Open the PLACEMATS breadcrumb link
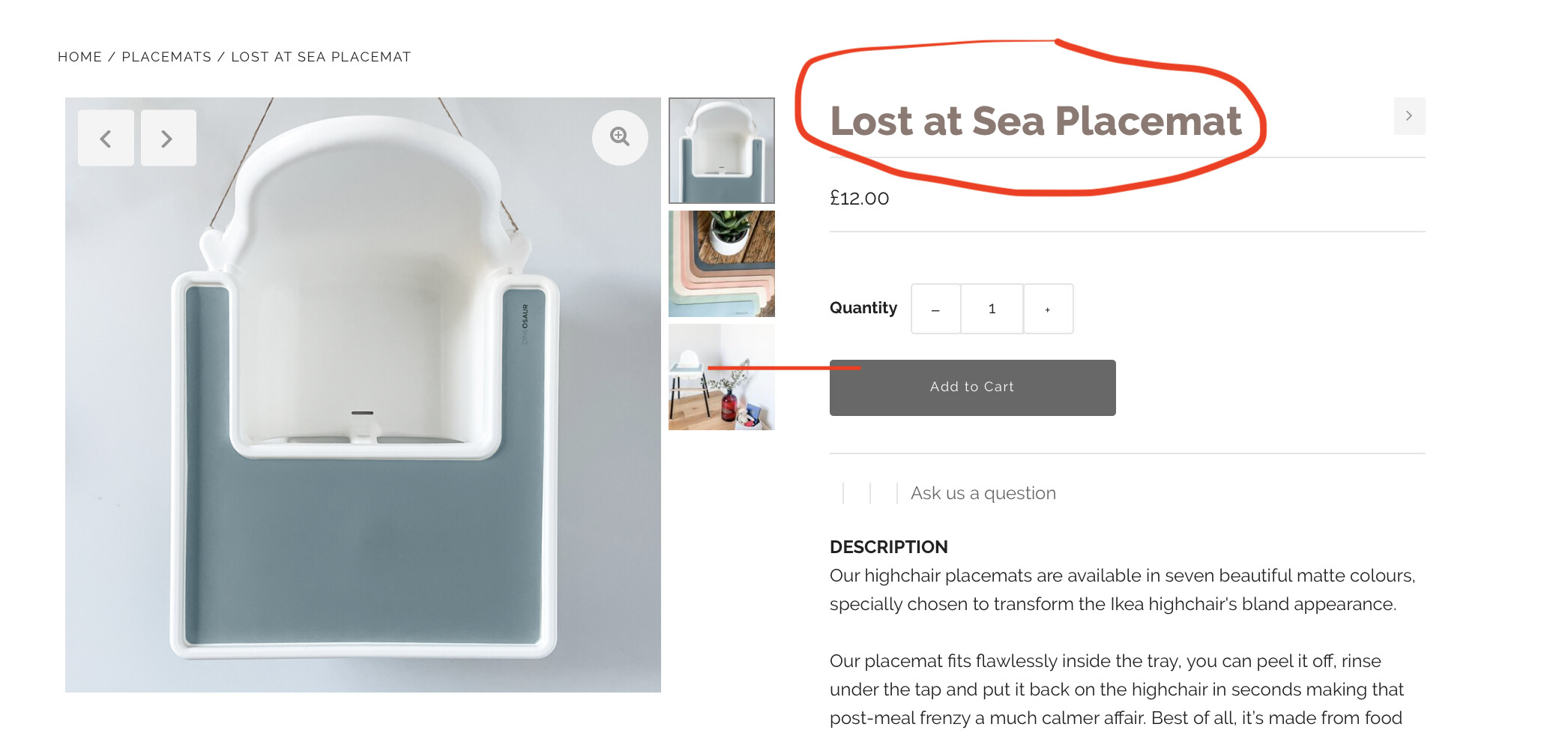 click(x=166, y=57)
